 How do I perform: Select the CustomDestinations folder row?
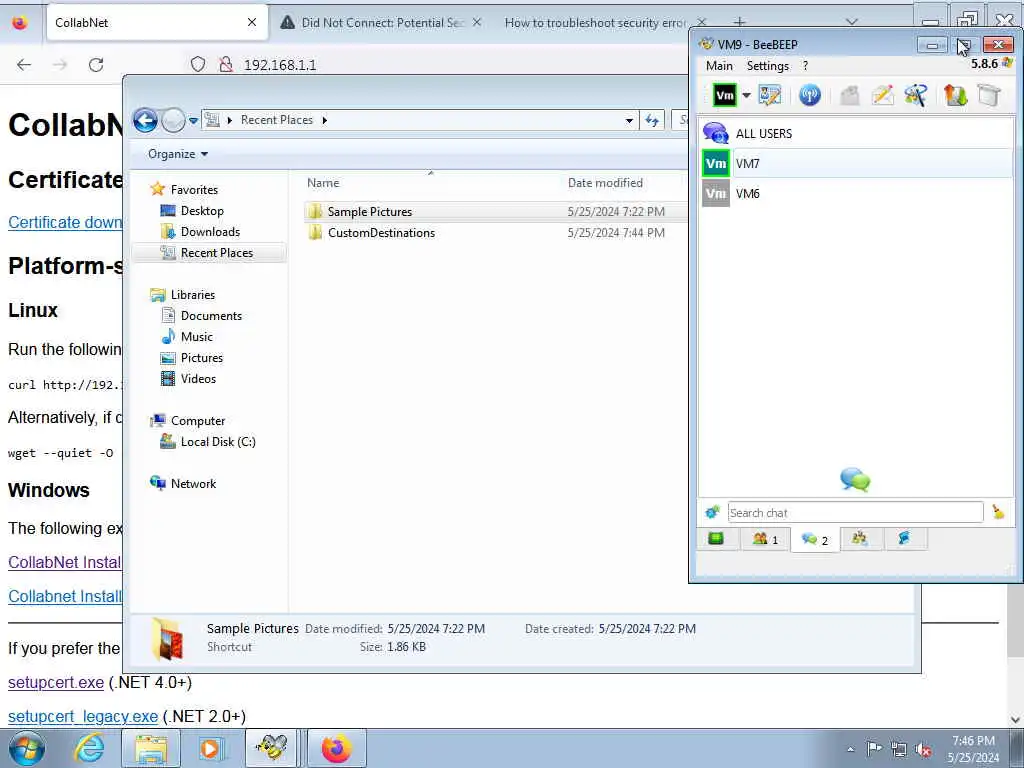[496, 232]
